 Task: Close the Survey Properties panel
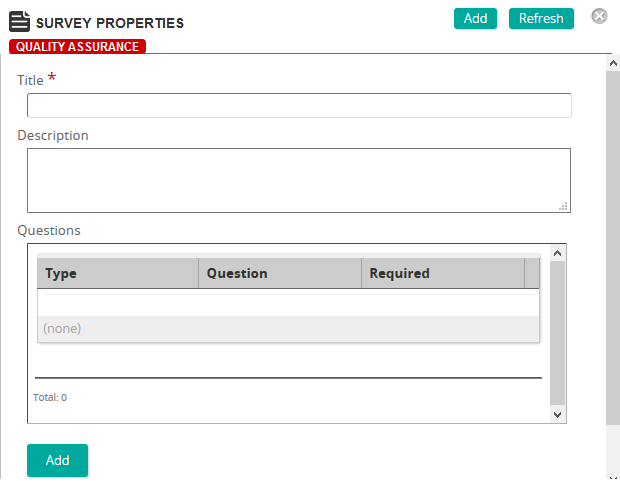pos(599,16)
